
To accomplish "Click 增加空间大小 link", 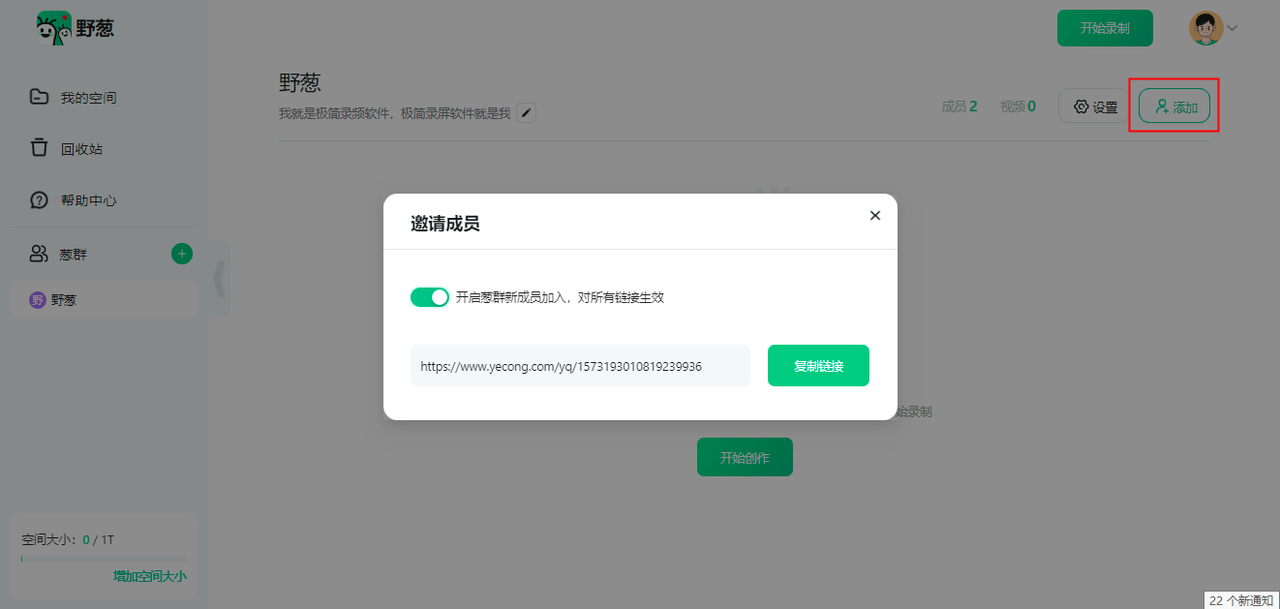I will pyautogui.click(x=150, y=576).
